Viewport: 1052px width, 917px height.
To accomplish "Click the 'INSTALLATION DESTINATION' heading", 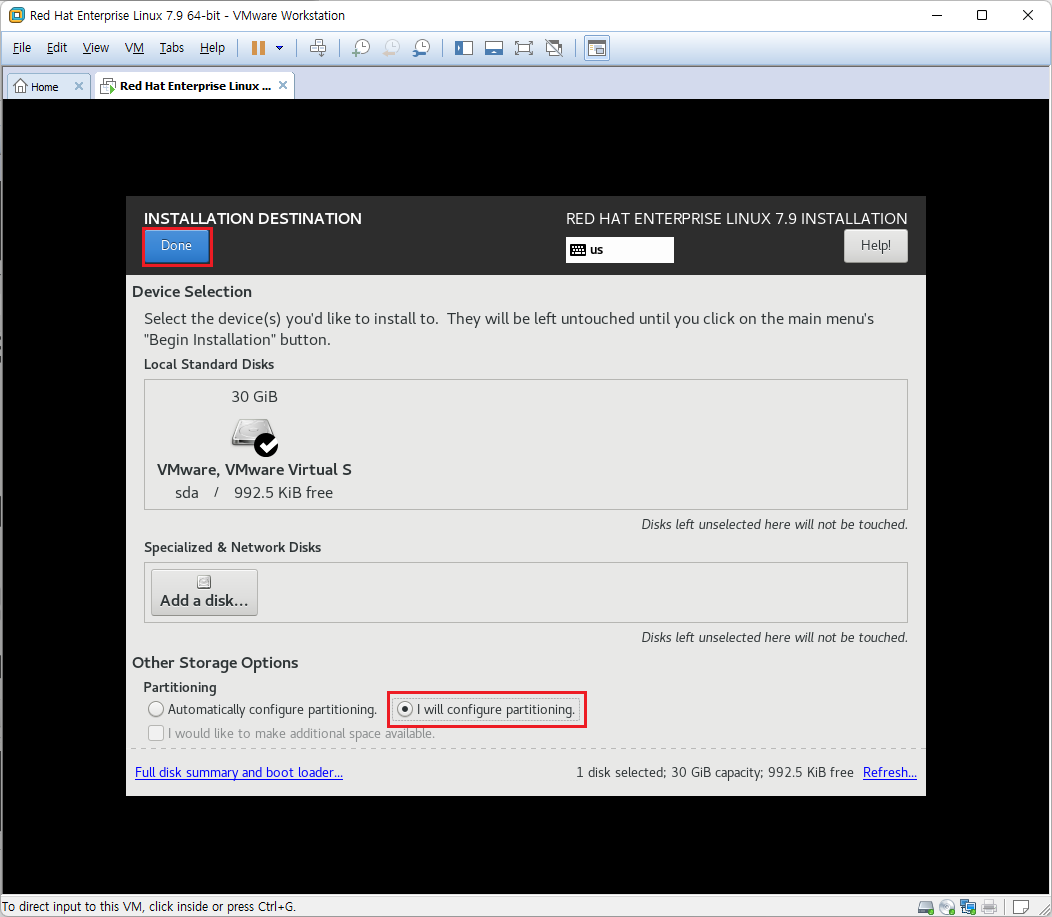I will pyautogui.click(x=252, y=219).
